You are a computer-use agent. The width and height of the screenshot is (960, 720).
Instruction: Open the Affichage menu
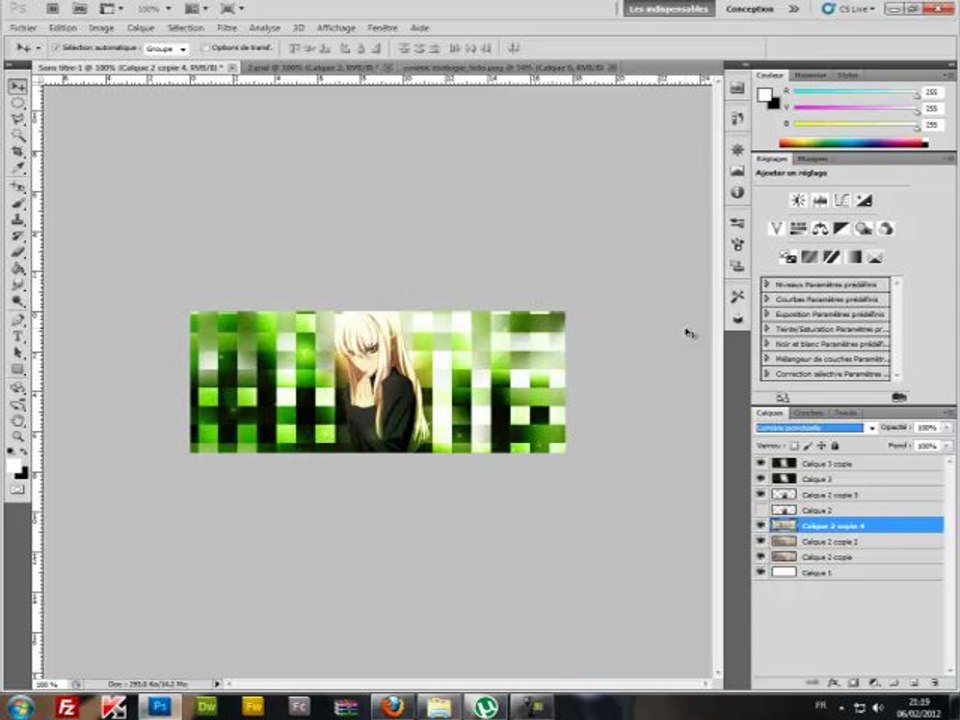(336, 28)
